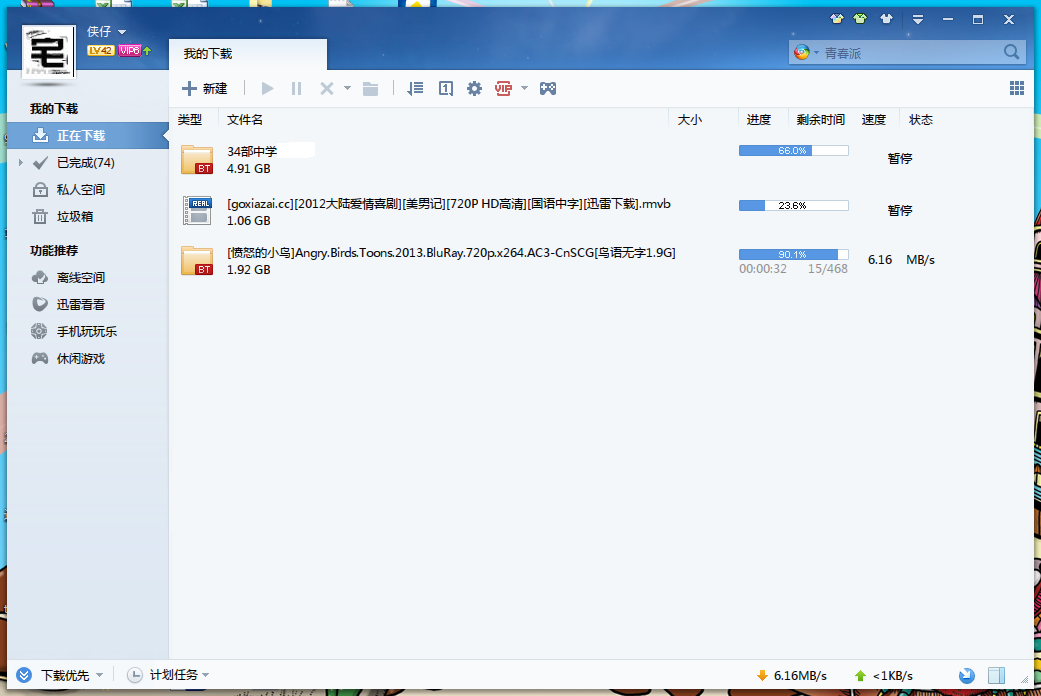Click the 23.6% progress bar
Image resolution: width=1041 pixels, height=696 pixels.
coord(793,206)
